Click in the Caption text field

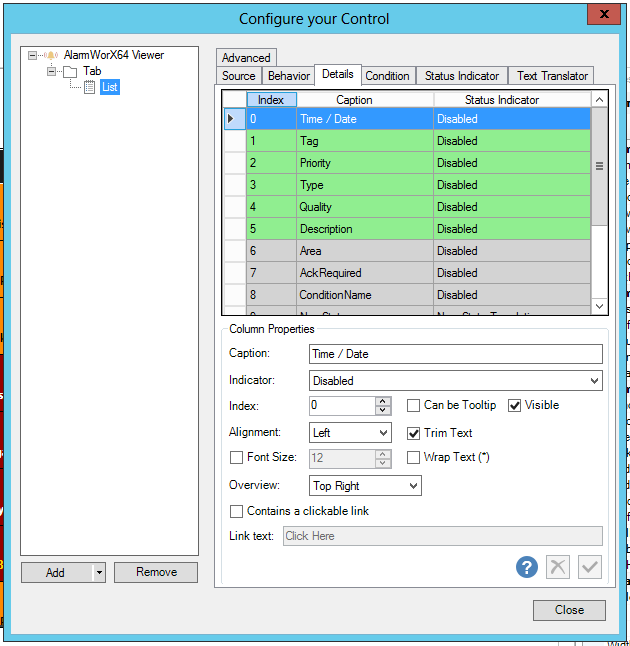tap(455, 354)
